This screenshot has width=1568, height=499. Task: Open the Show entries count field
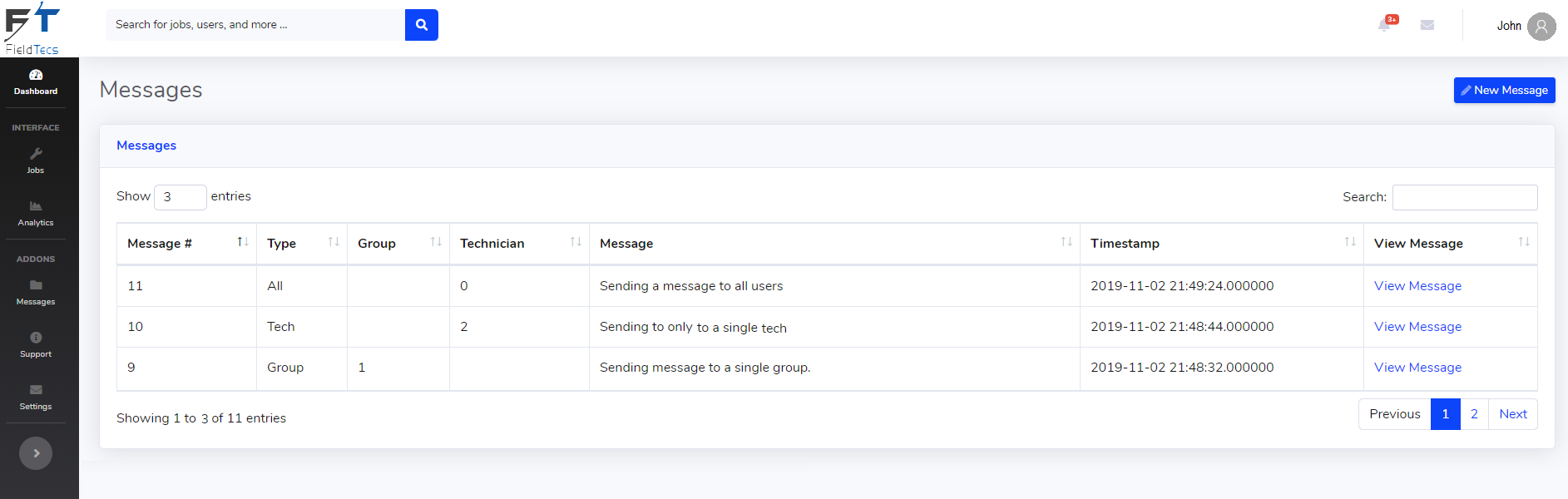point(180,197)
